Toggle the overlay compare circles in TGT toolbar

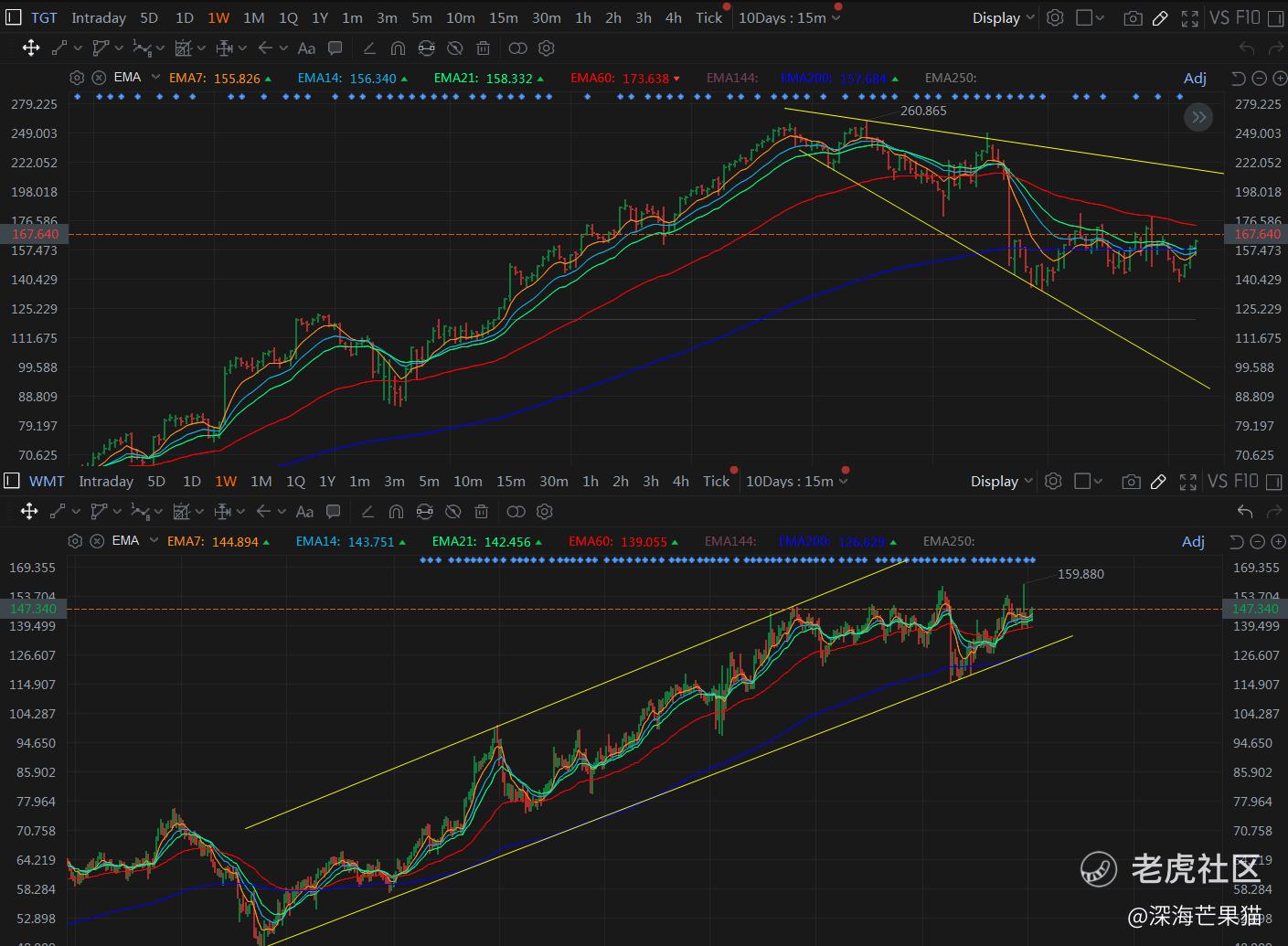pyautogui.click(x=517, y=48)
